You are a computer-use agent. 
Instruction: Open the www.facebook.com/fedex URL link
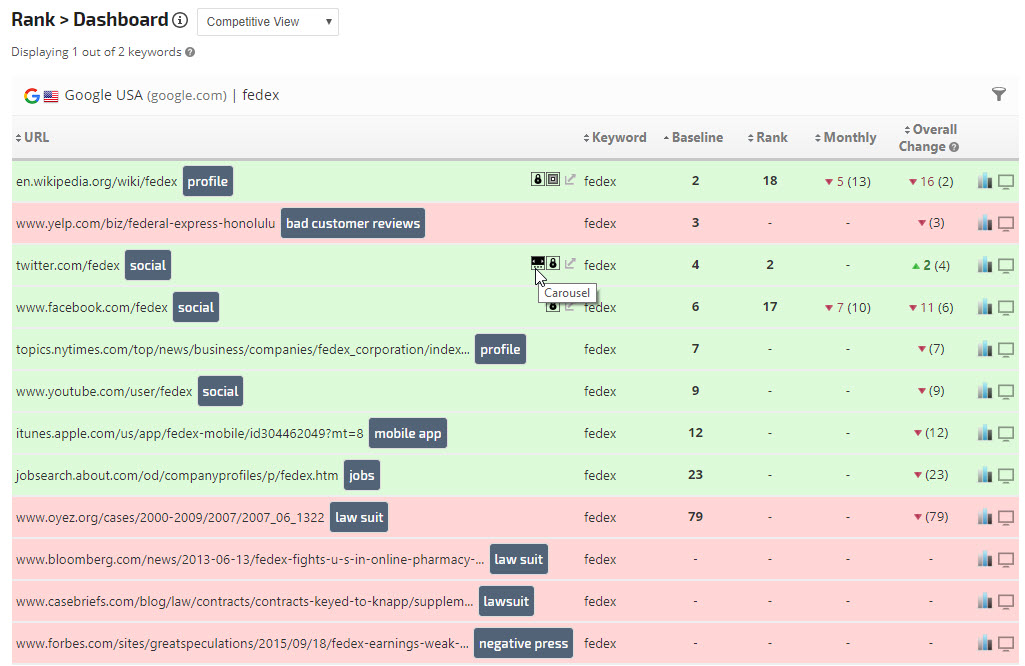pyautogui.click(x=92, y=307)
